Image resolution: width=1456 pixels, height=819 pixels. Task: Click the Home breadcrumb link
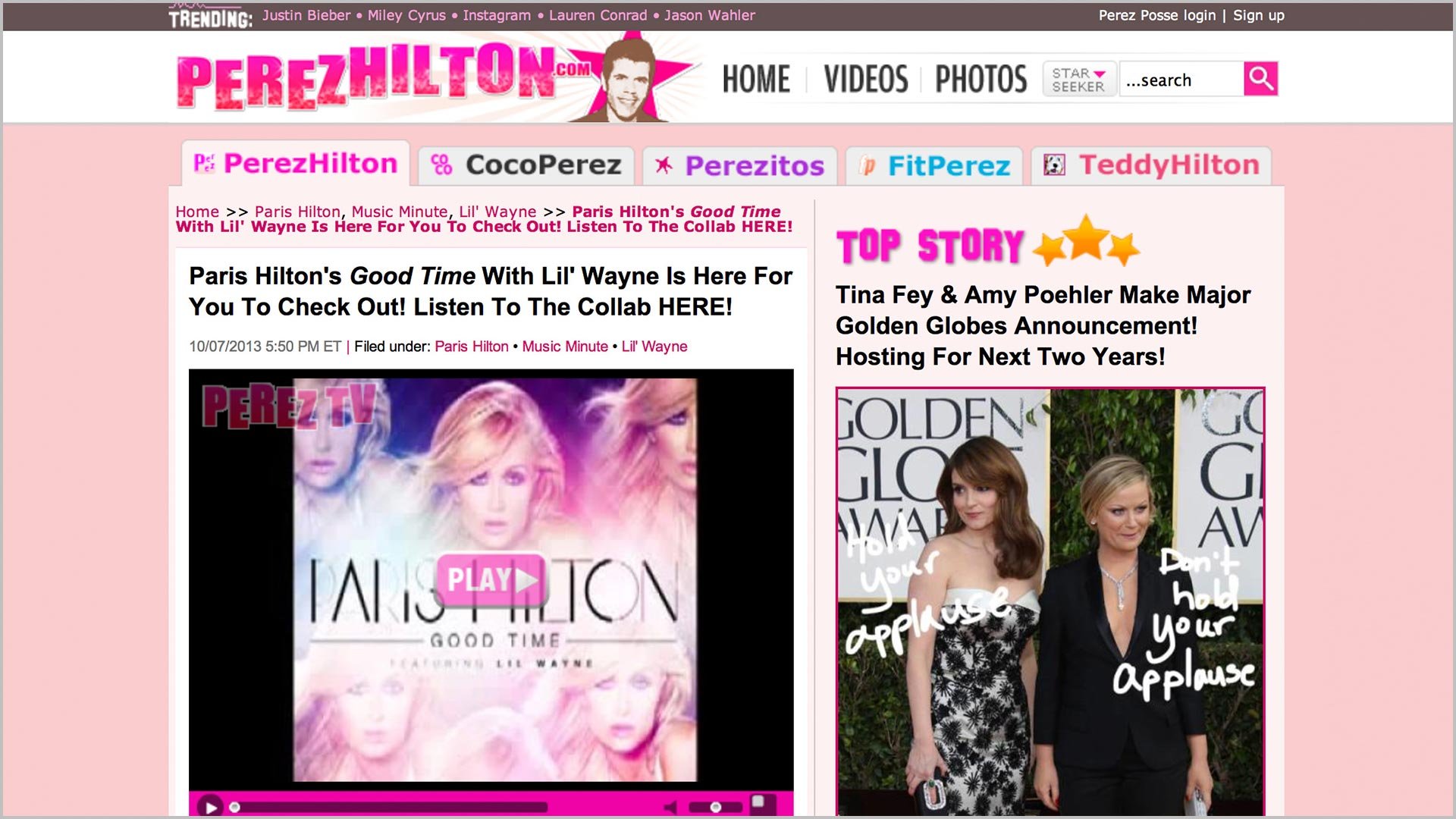(x=197, y=212)
